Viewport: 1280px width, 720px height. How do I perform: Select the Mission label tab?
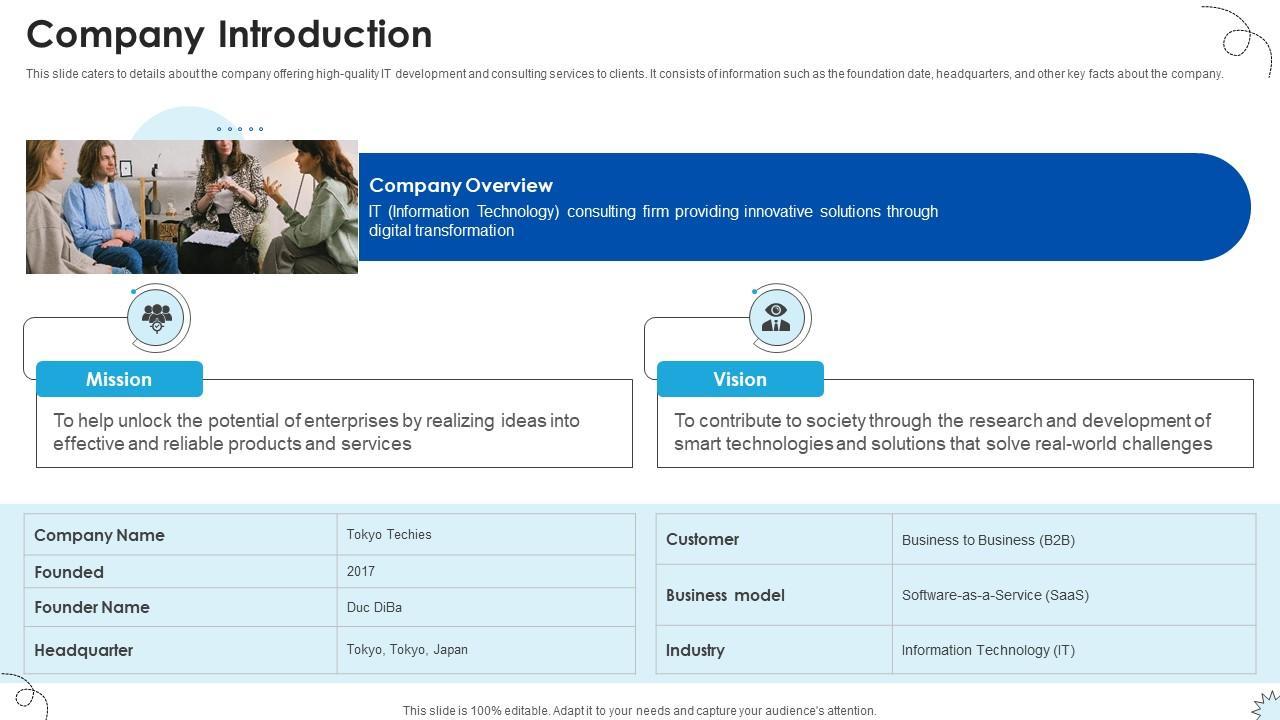point(119,380)
